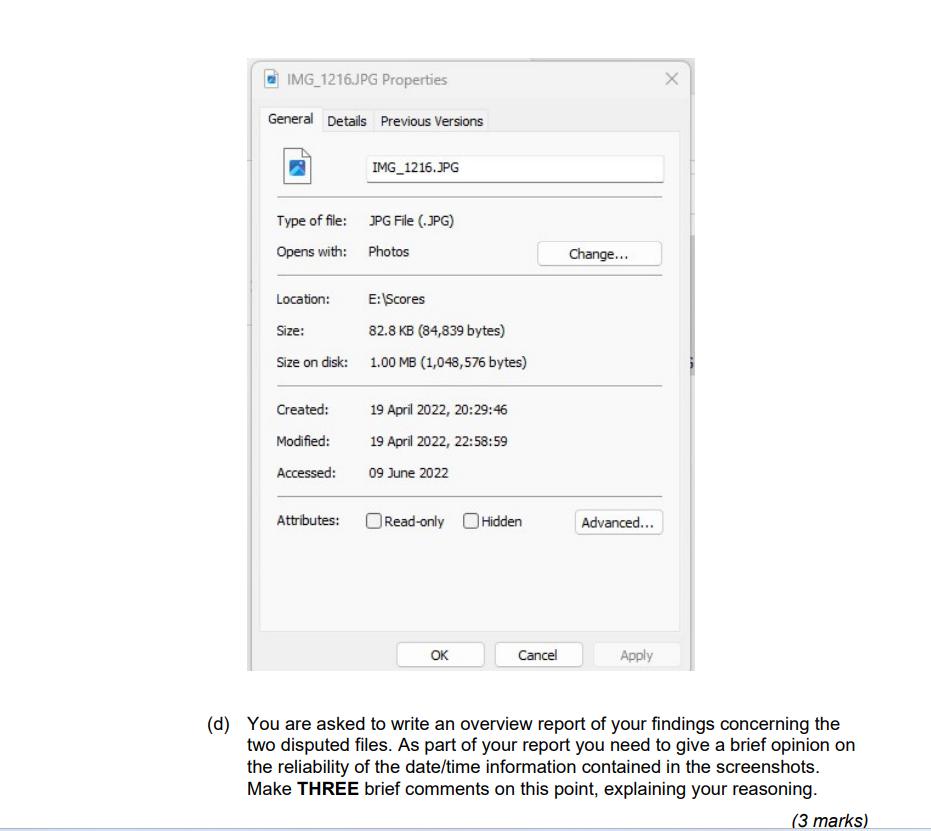
Task: Select the E:\Scores location text
Action: pyautogui.click(x=397, y=299)
